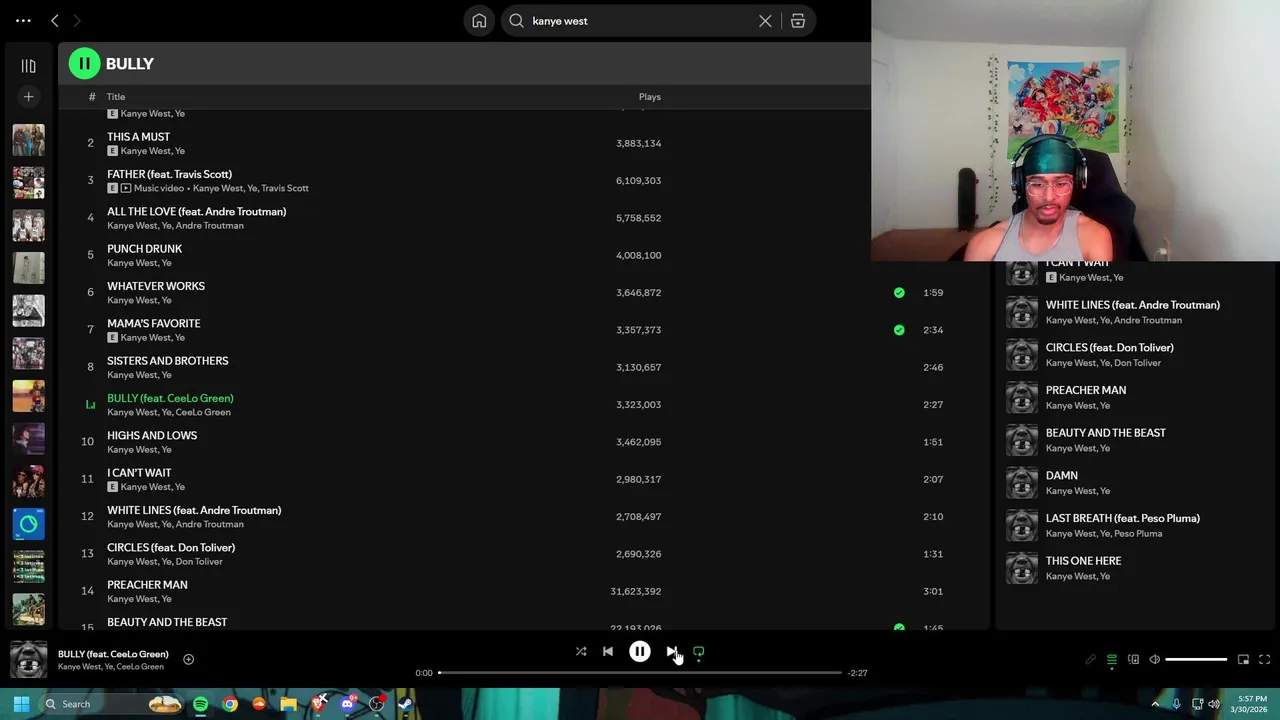Viewport: 1280px width, 720px height.
Task: Play DAMN from the queue
Action: tap(1061, 476)
